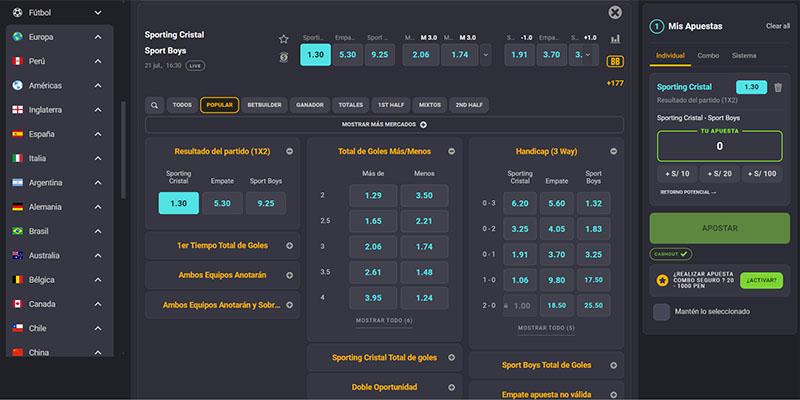The width and height of the screenshot is (800, 400).
Task: Select the BETBUILDER market filter
Action: pos(264,105)
